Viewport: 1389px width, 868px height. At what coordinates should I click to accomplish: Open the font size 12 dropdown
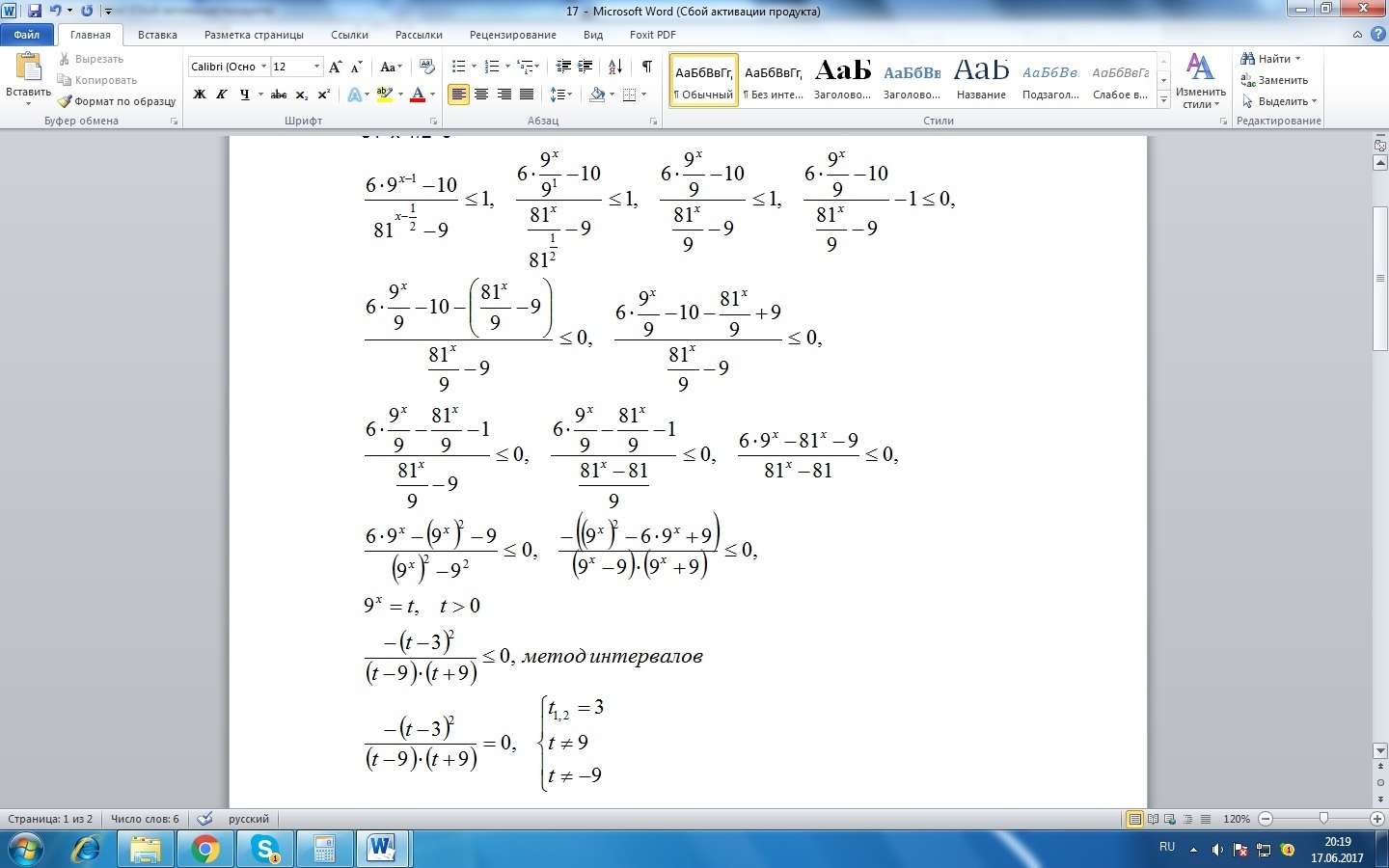tap(316, 67)
